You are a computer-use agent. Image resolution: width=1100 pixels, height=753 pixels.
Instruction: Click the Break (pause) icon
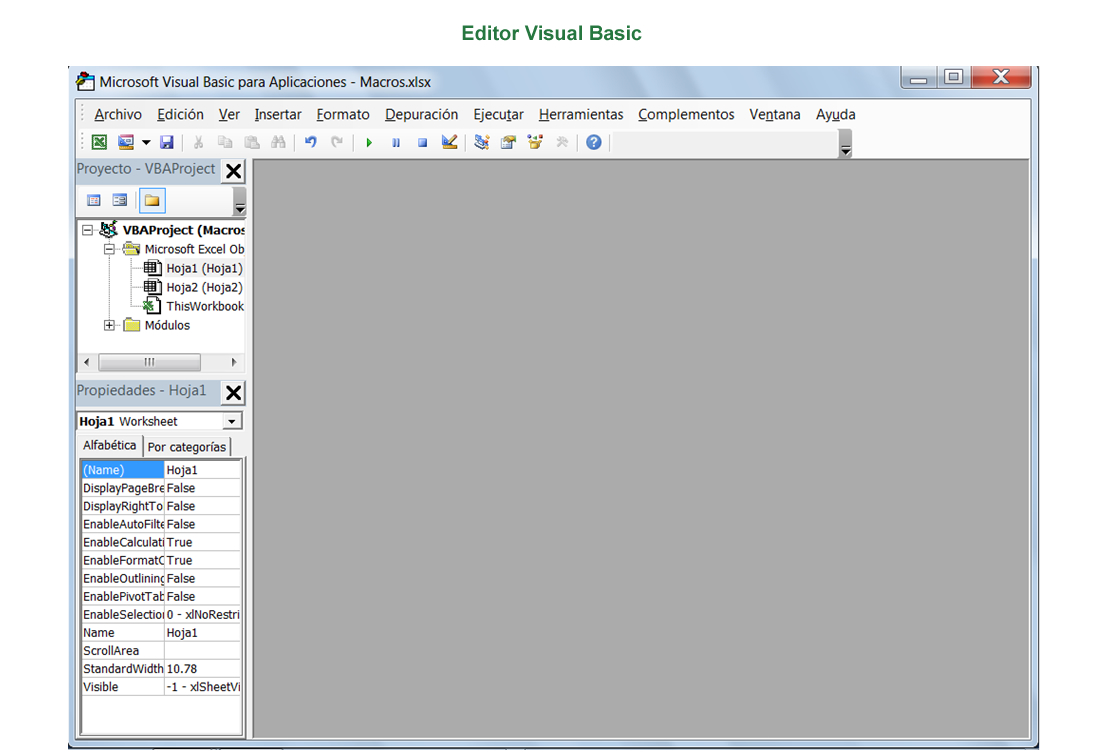pos(396,142)
